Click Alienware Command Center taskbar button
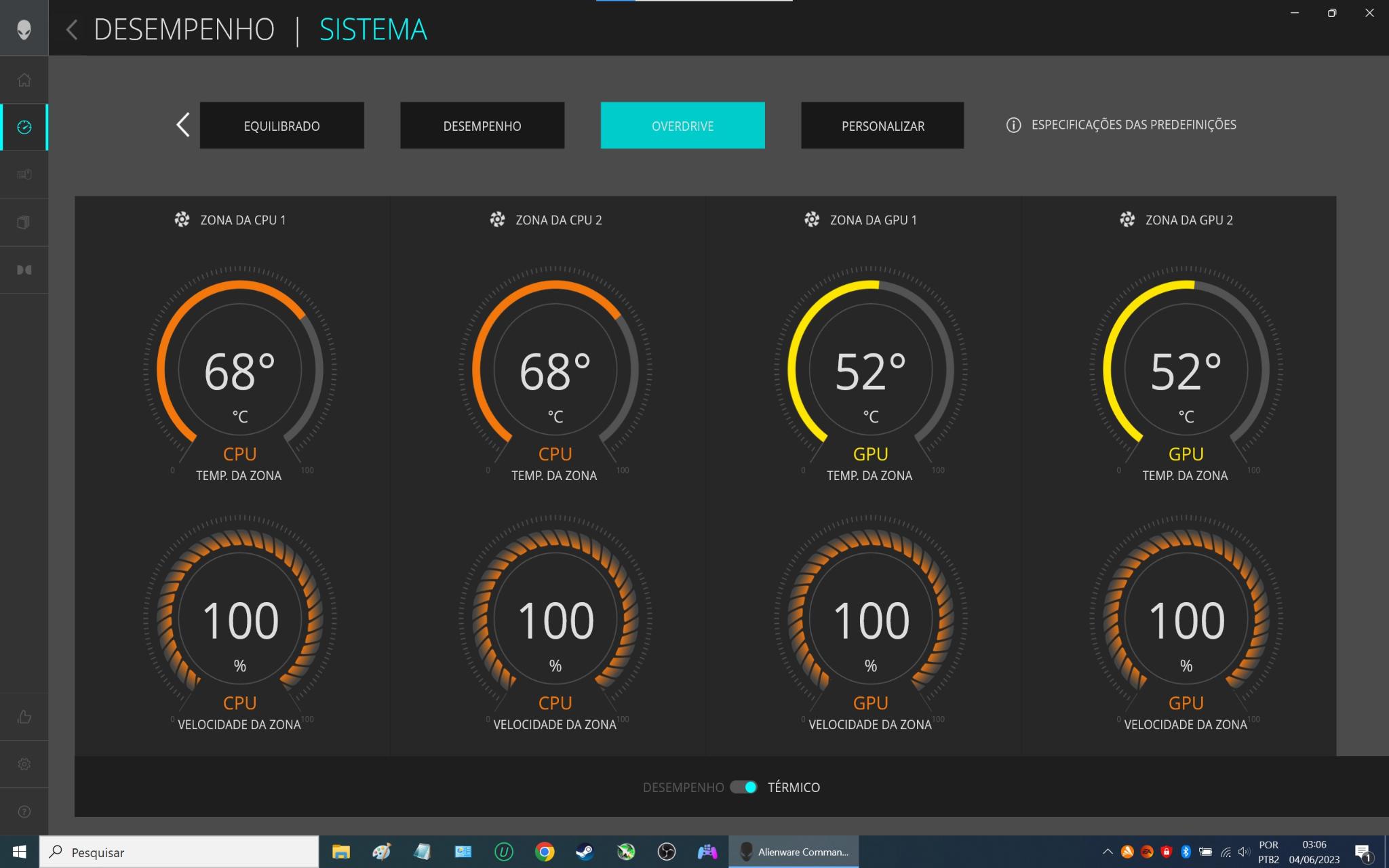 click(x=794, y=852)
